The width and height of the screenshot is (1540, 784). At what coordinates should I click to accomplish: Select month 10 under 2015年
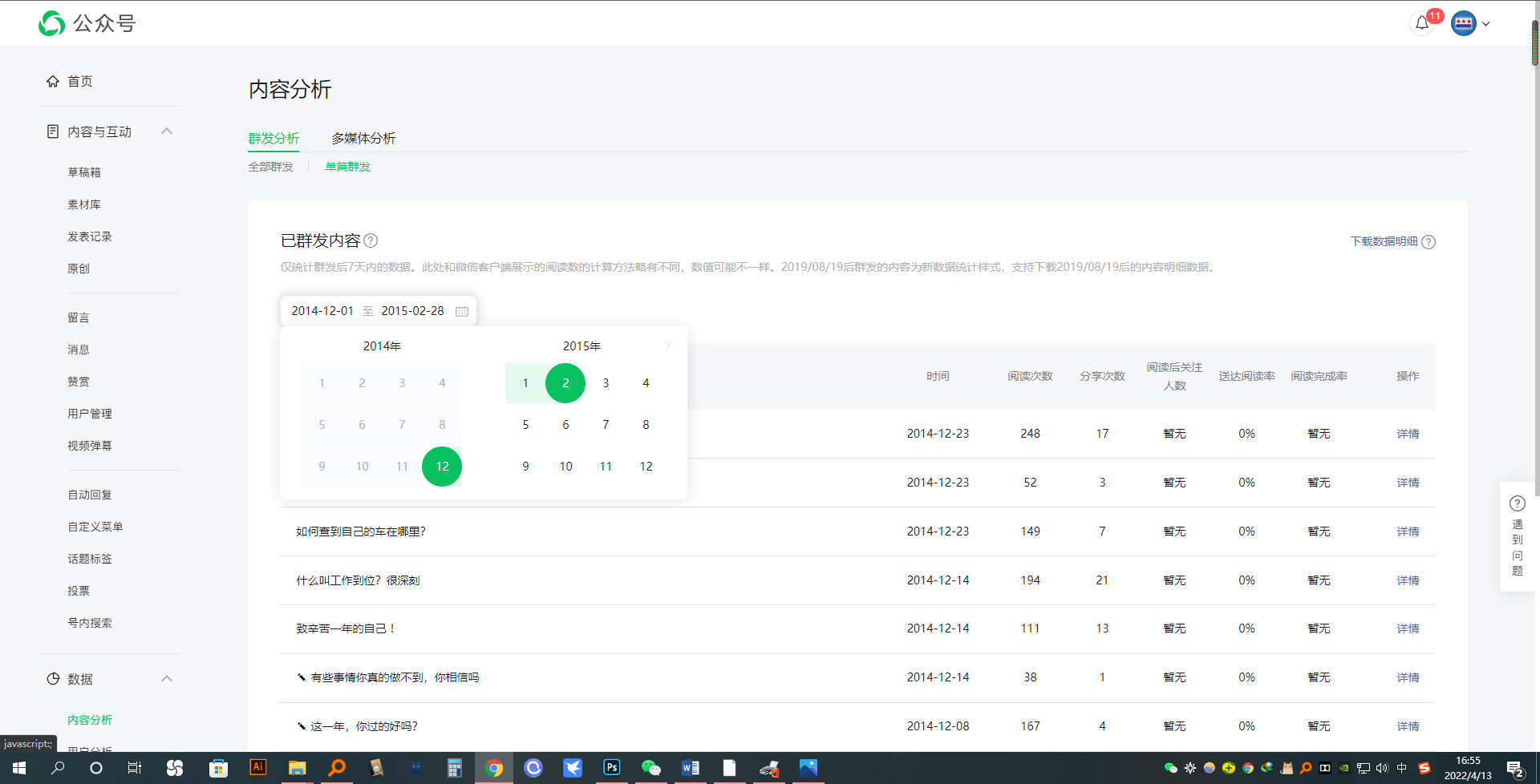click(x=565, y=467)
